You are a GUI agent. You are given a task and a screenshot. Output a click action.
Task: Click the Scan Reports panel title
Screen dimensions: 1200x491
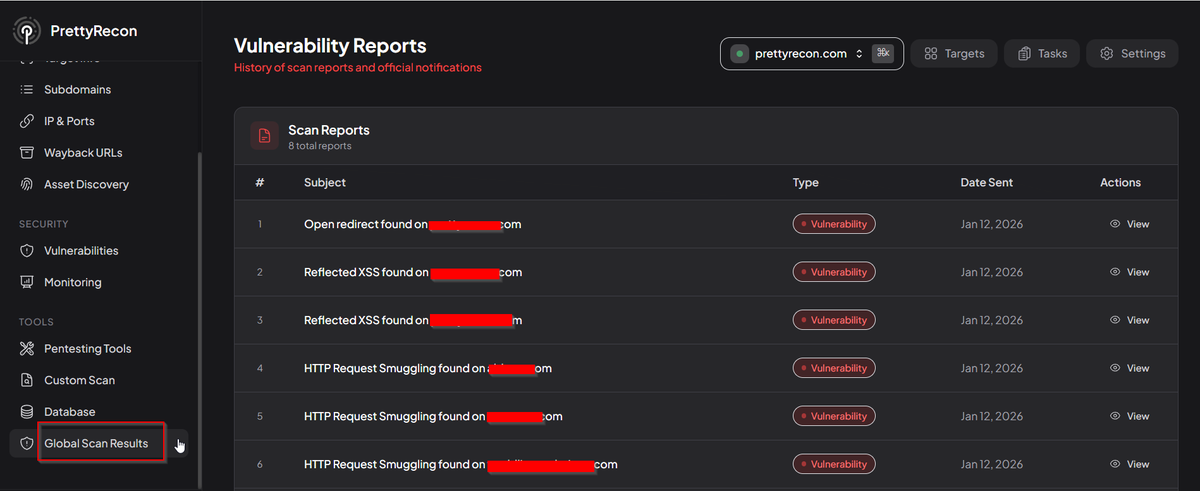[x=329, y=130]
